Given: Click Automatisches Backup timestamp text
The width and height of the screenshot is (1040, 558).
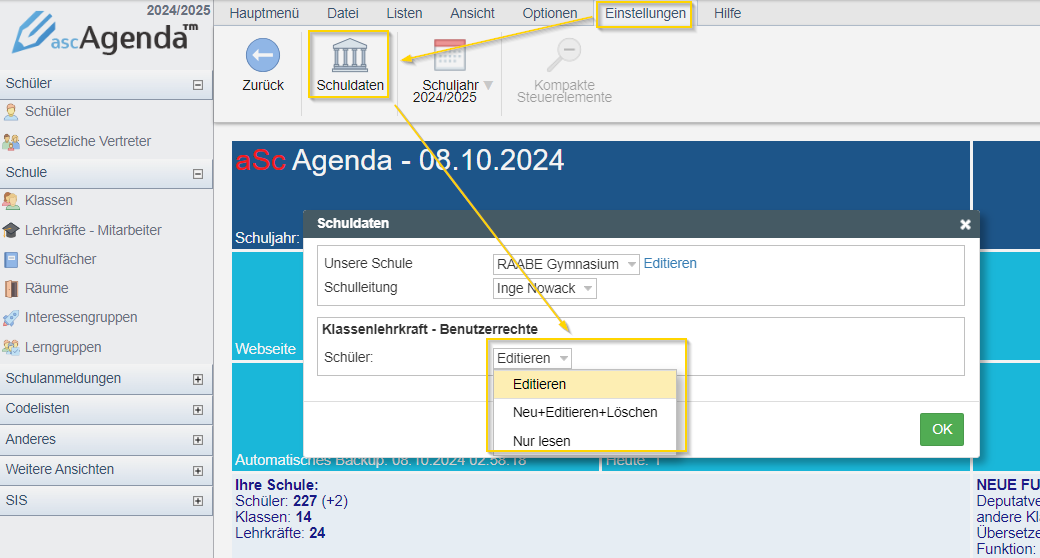Looking at the screenshot, I should point(381,460).
